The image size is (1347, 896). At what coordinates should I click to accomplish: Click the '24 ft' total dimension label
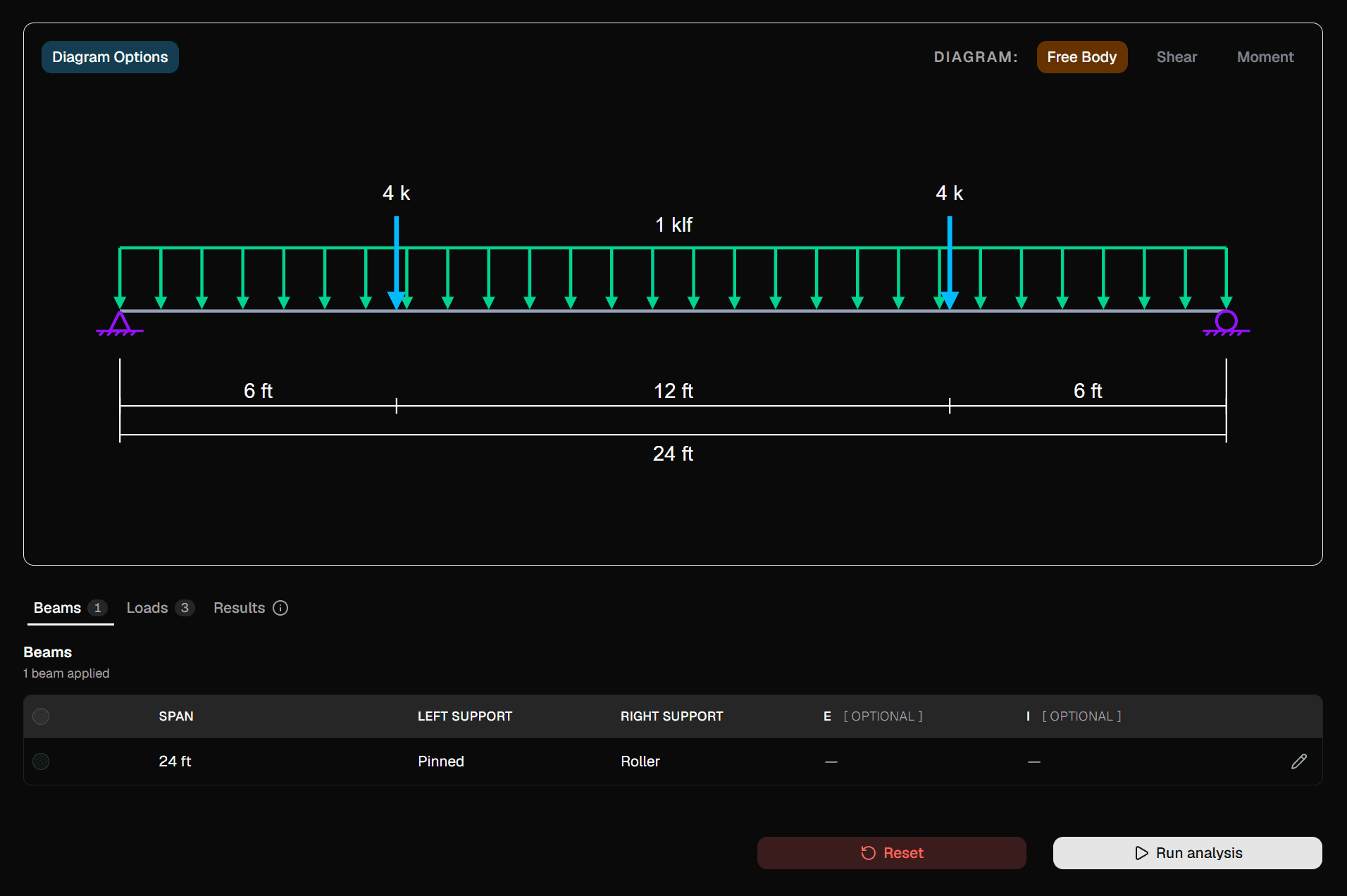pyautogui.click(x=673, y=454)
